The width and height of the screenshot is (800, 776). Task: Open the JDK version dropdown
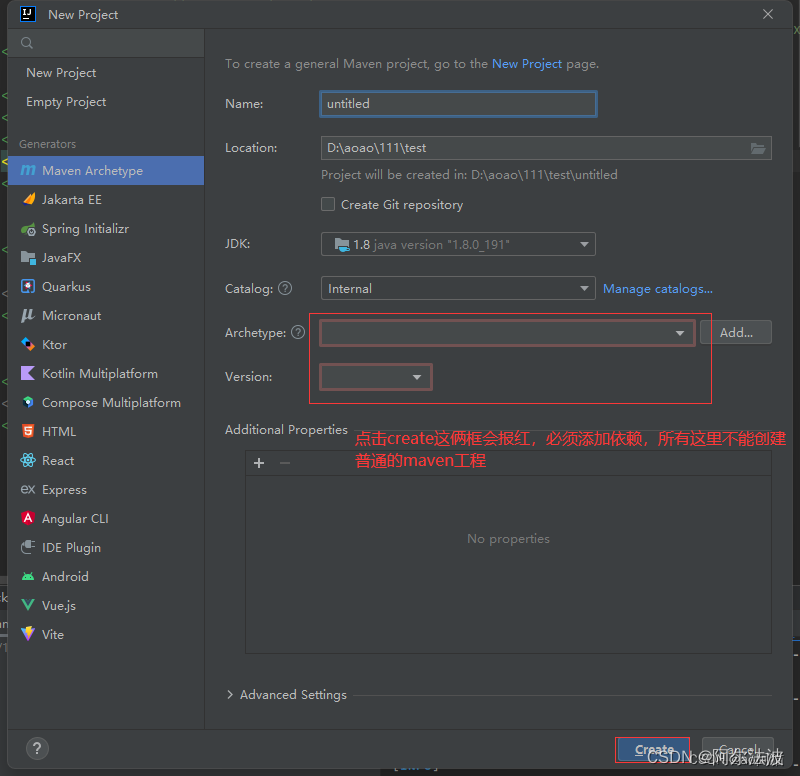[458, 244]
